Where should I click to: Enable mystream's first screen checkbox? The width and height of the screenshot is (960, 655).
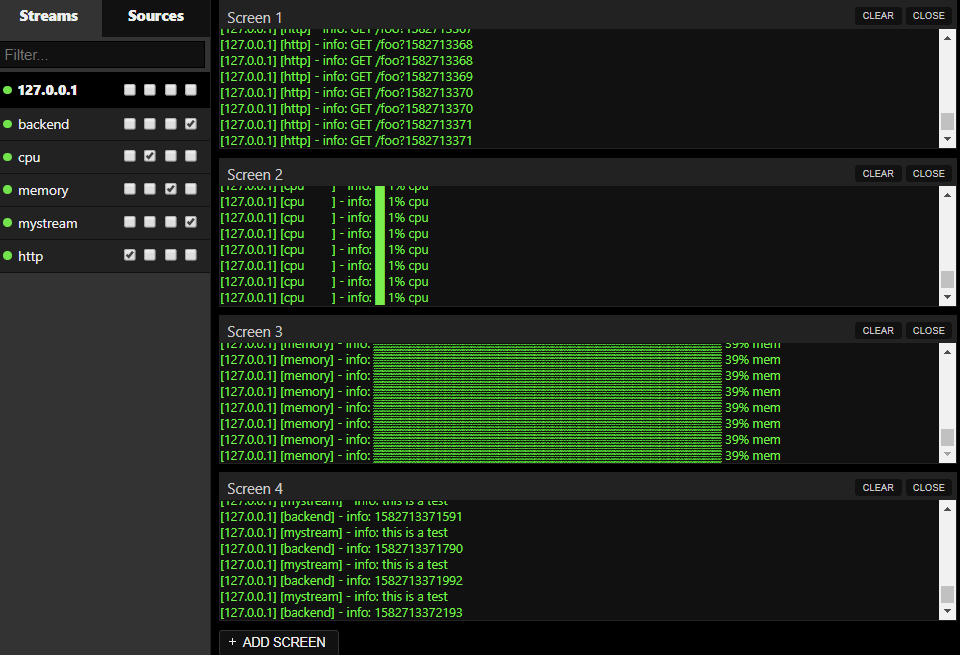click(129, 222)
